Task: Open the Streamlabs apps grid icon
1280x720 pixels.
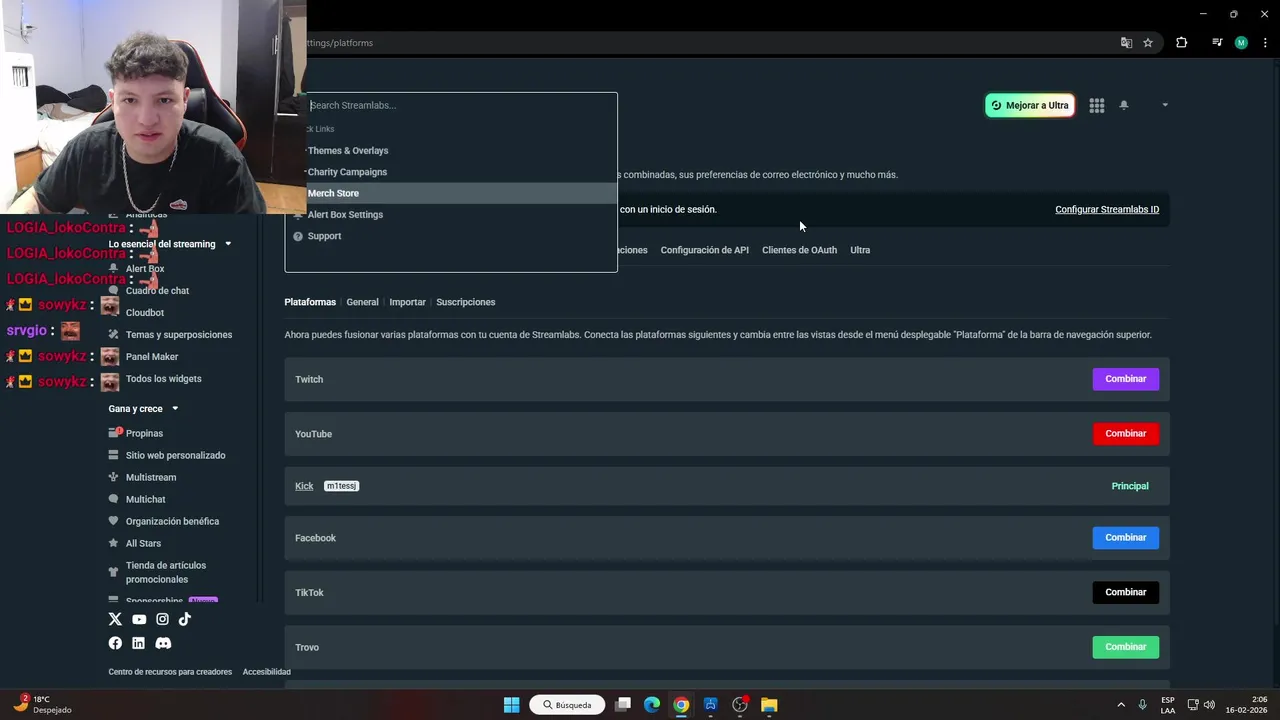Action: (1097, 105)
